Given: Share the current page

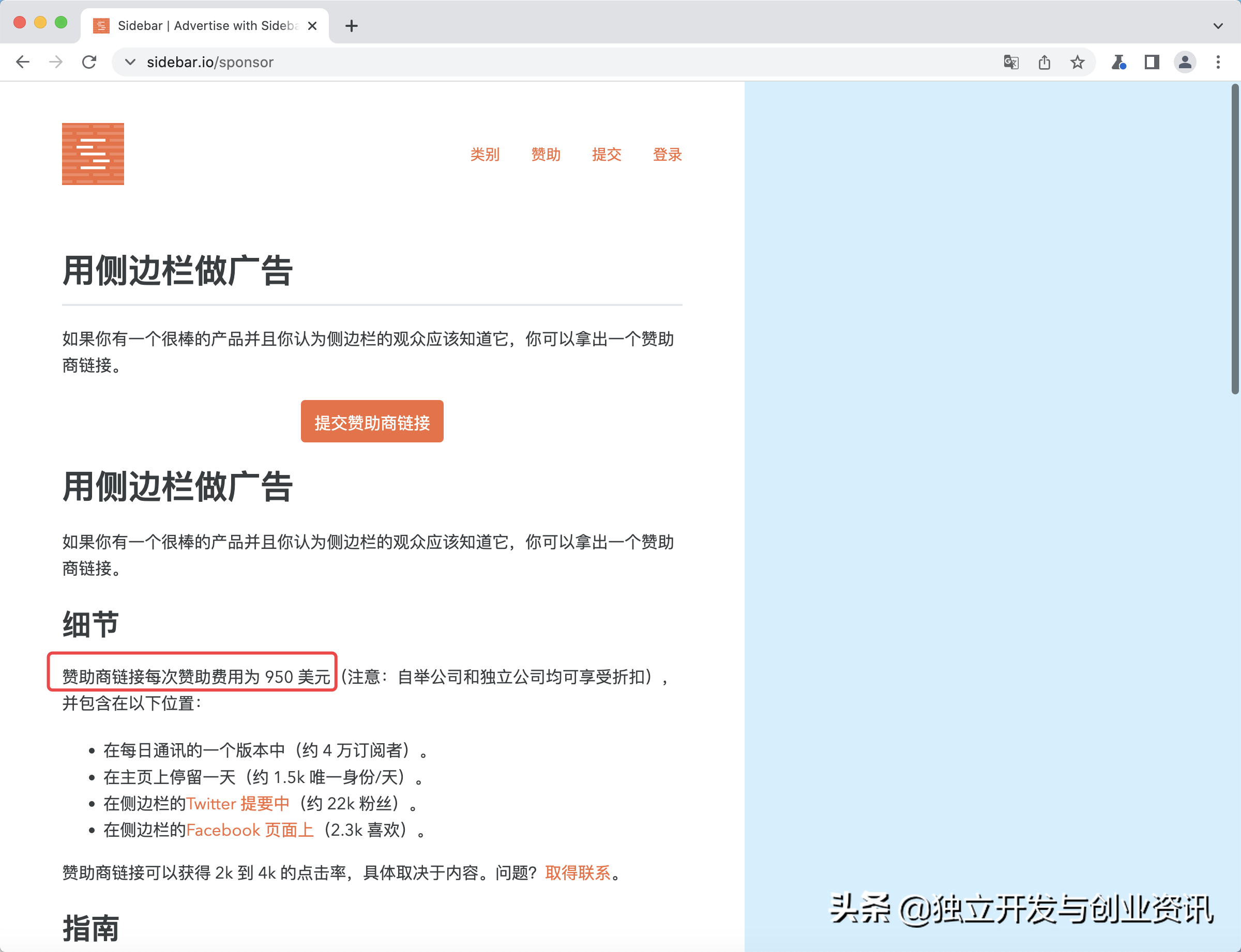Looking at the screenshot, I should click(1045, 62).
